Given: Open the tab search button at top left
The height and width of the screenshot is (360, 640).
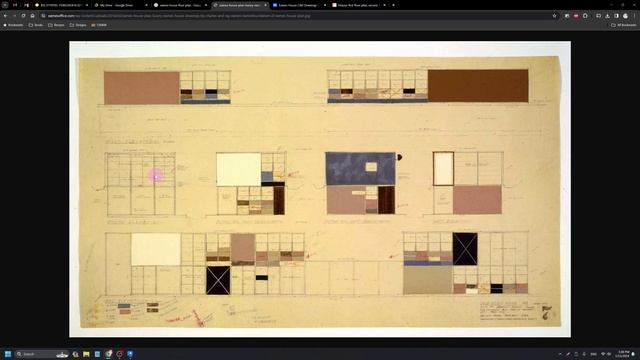Looking at the screenshot, I should [5, 5].
